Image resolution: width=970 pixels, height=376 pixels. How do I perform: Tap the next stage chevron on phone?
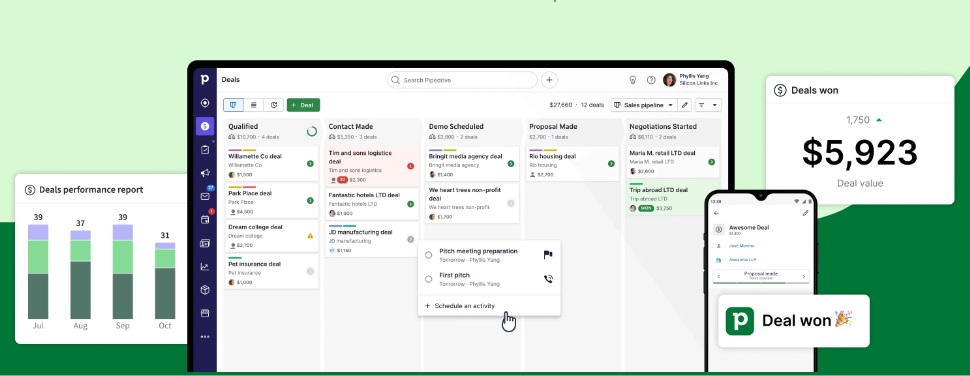point(804,276)
